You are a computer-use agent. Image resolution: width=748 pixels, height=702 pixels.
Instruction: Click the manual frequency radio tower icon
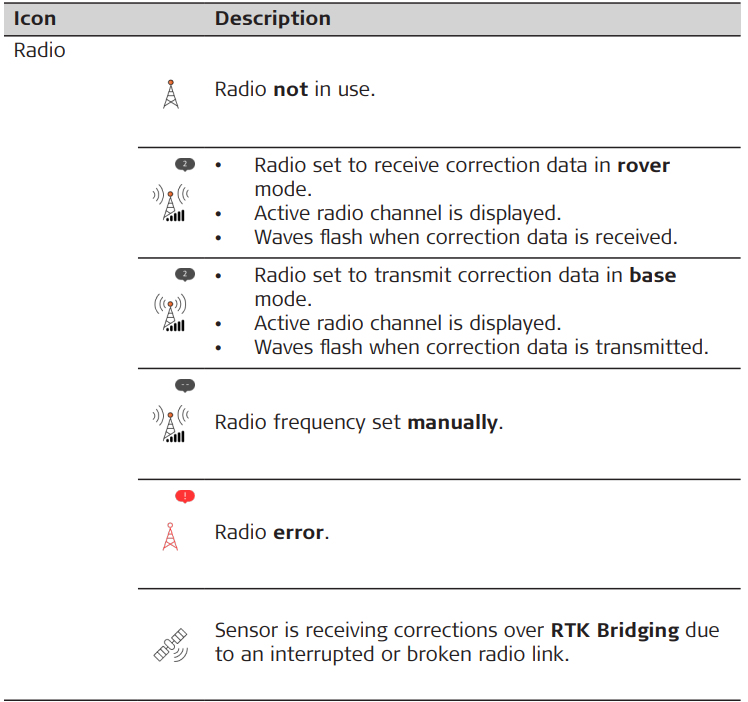coord(171,423)
